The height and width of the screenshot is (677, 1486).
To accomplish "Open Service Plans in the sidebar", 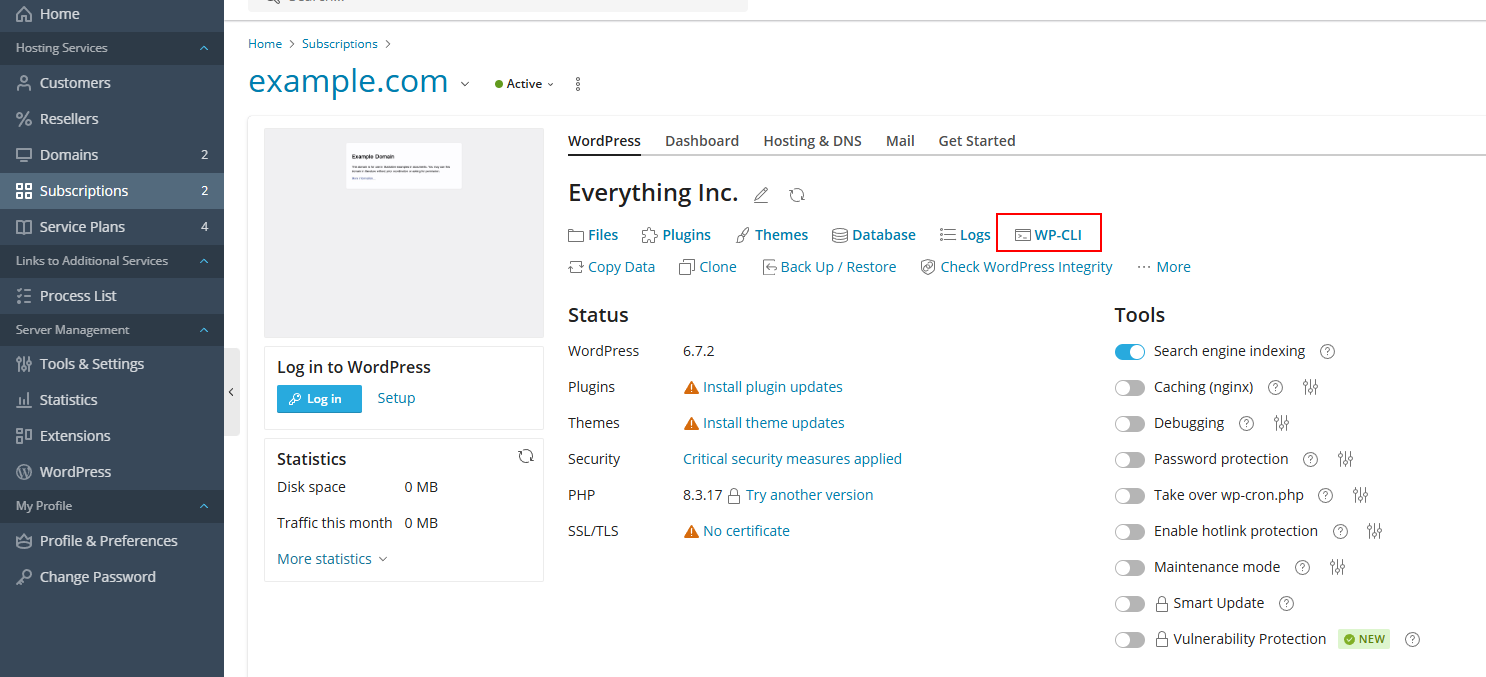I will pos(112,227).
